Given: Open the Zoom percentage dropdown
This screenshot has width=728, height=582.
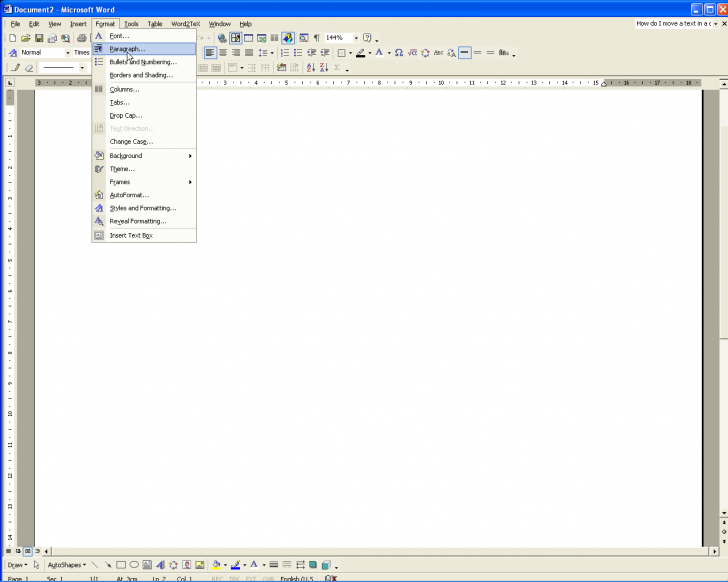Looking at the screenshot, I should pyautogui.click(x=356, y=38).
